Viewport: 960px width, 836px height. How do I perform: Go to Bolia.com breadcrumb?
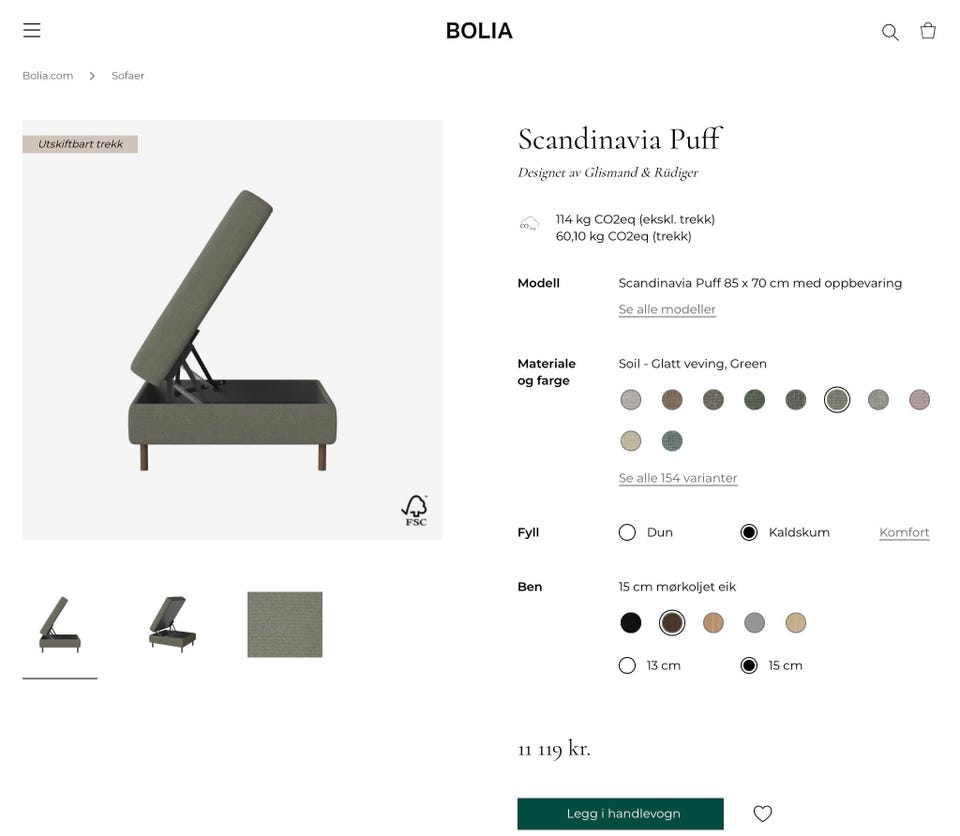point(48,76)
